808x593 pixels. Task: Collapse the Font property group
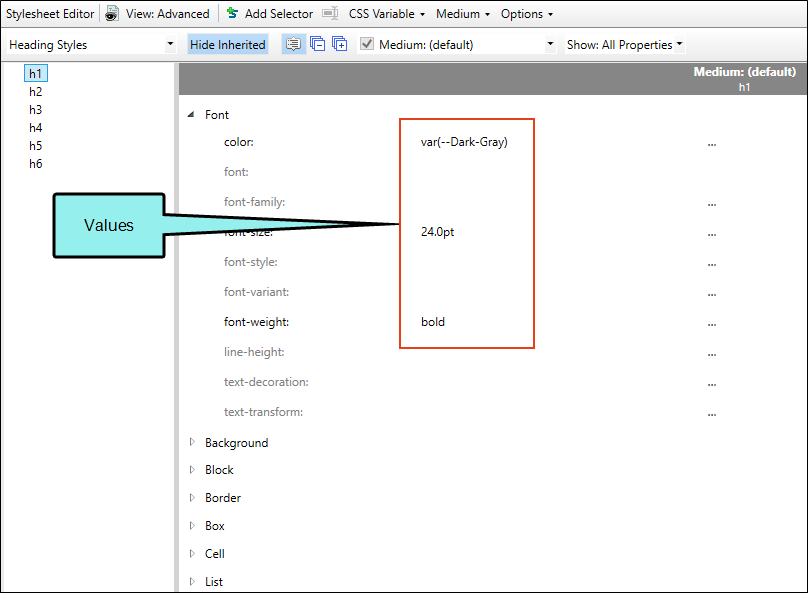191,115
